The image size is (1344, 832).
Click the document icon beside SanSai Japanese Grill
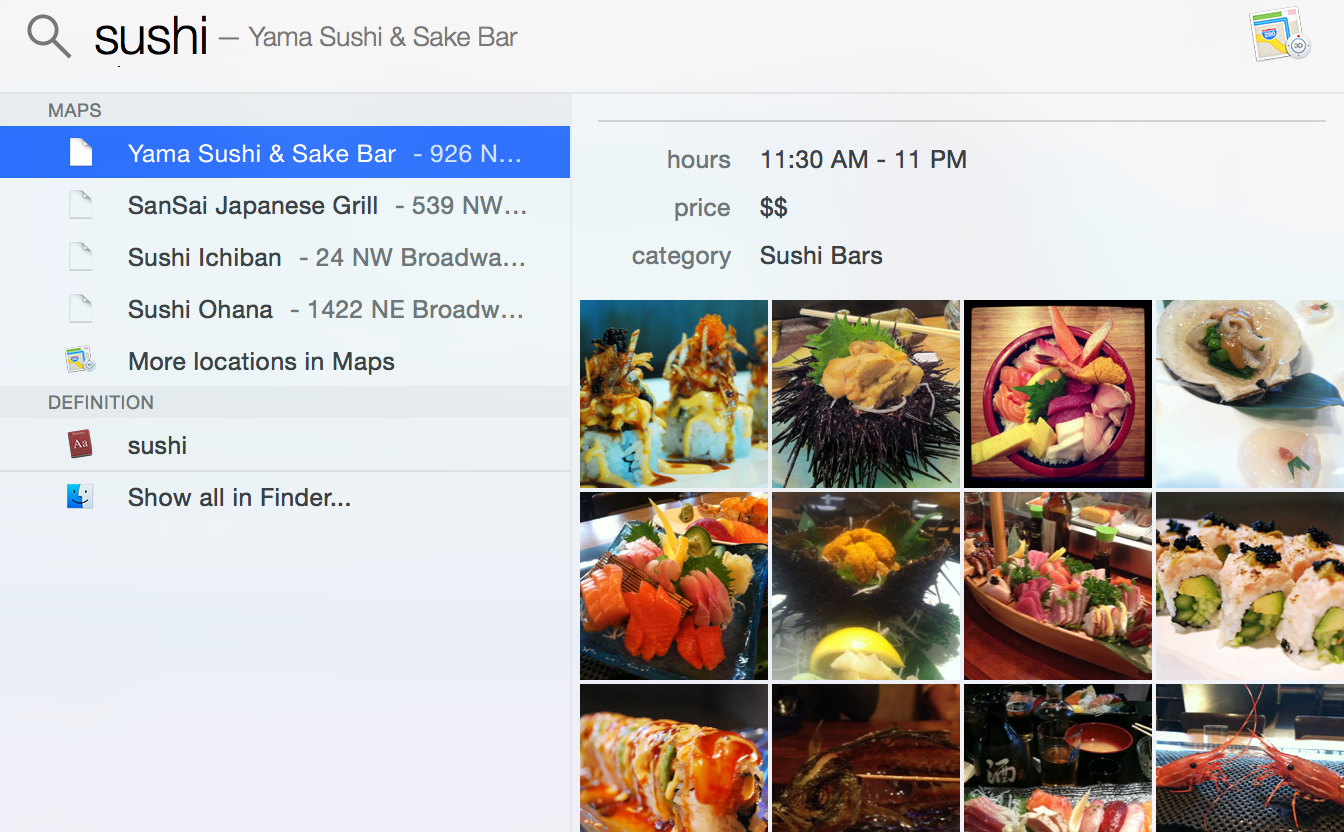(80, 205)
